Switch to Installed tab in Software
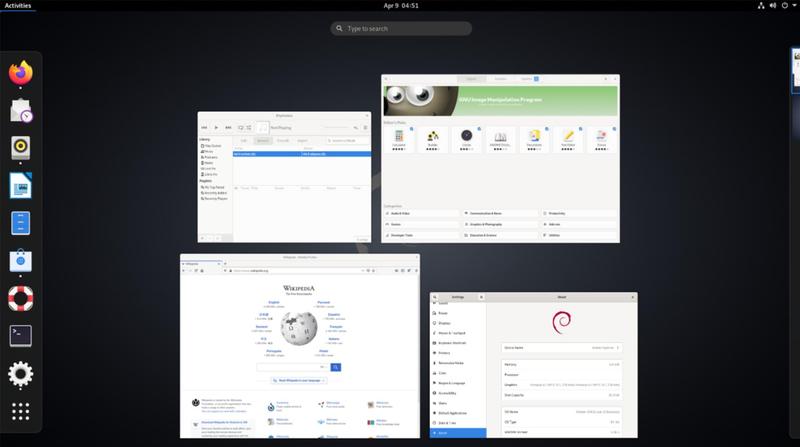This screenshot has width=800, height=447. pyautogui.click(x=501, y=79)
